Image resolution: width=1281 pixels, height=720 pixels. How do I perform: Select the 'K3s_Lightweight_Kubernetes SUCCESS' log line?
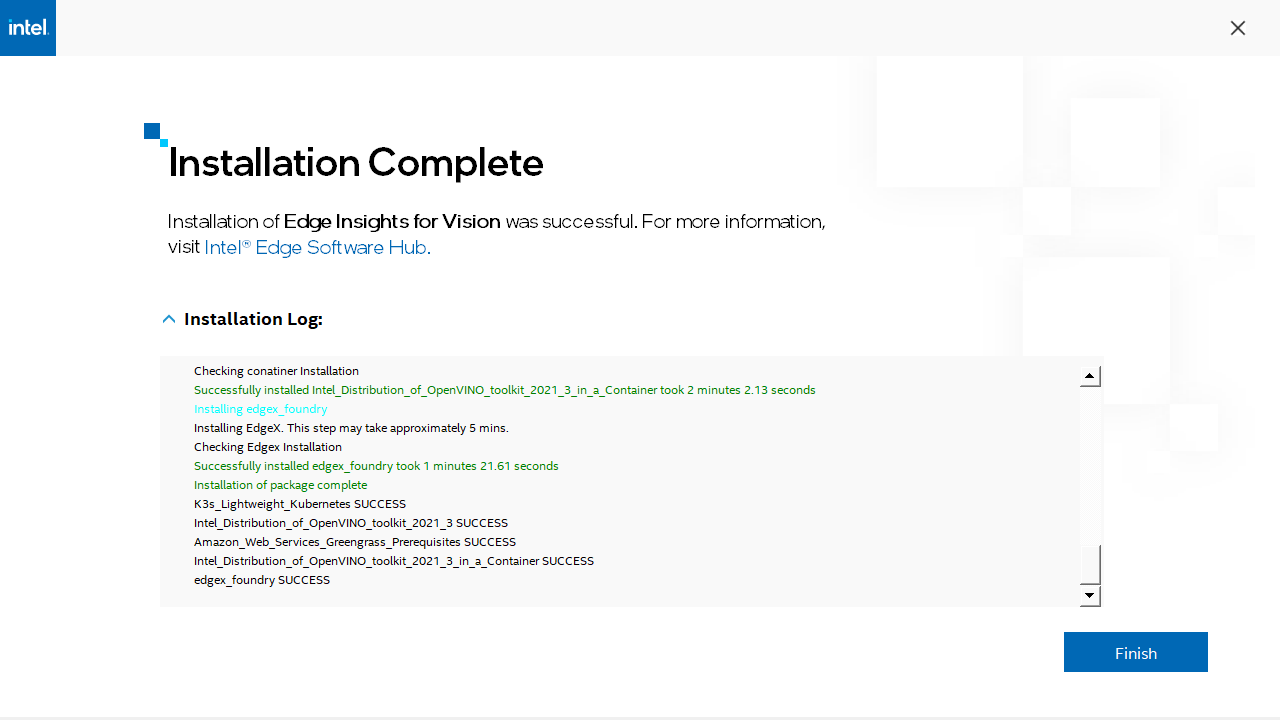(300, 504)
